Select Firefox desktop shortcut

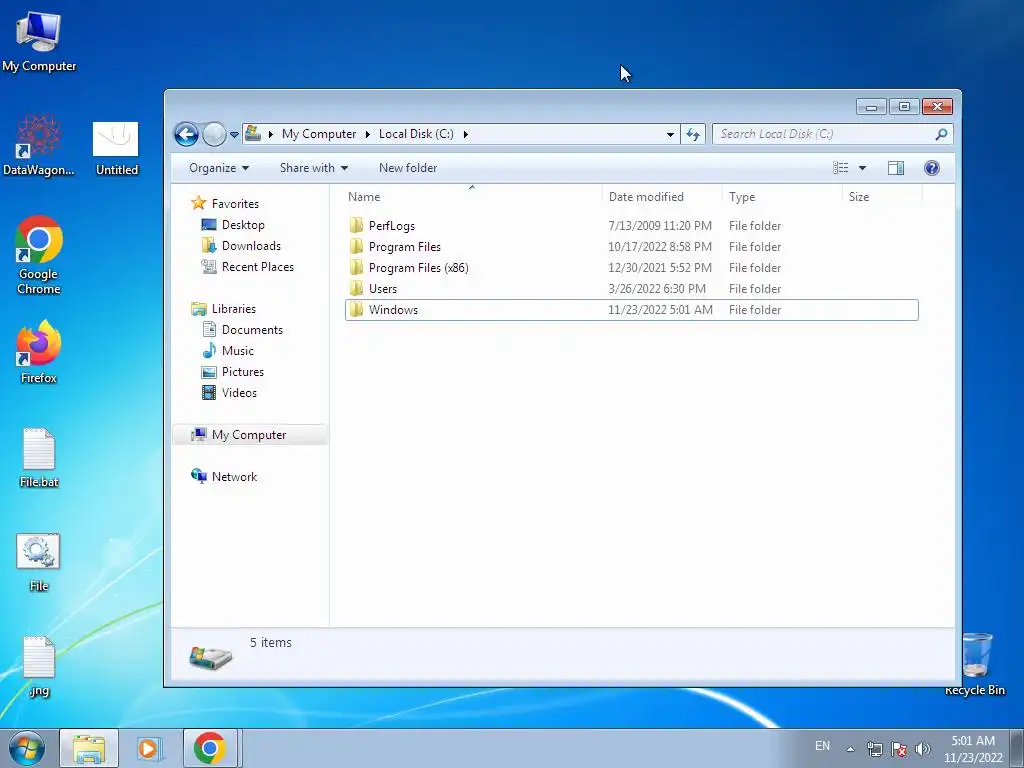tap(39, 352)
